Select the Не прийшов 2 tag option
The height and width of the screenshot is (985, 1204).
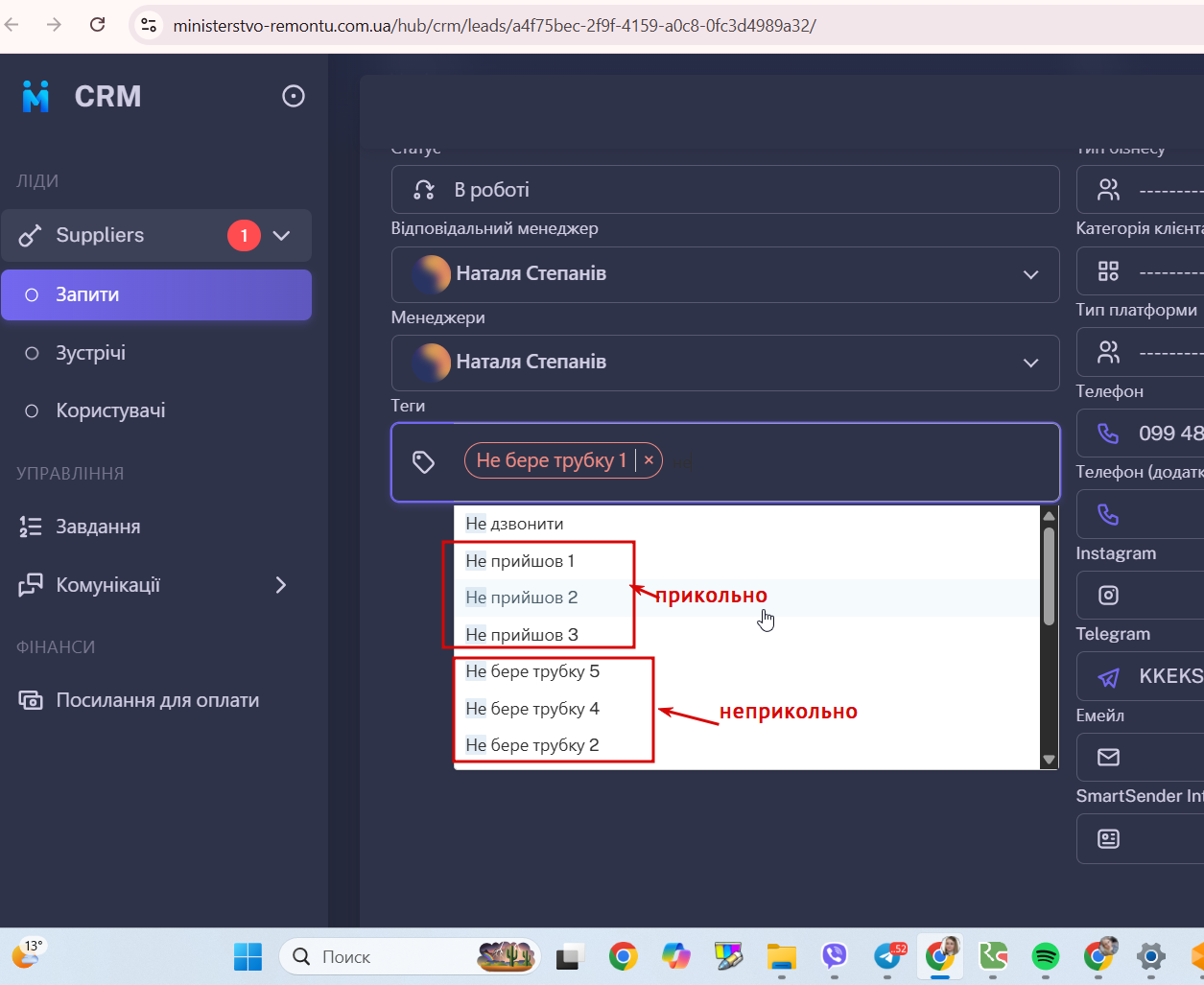click(747, 598)
